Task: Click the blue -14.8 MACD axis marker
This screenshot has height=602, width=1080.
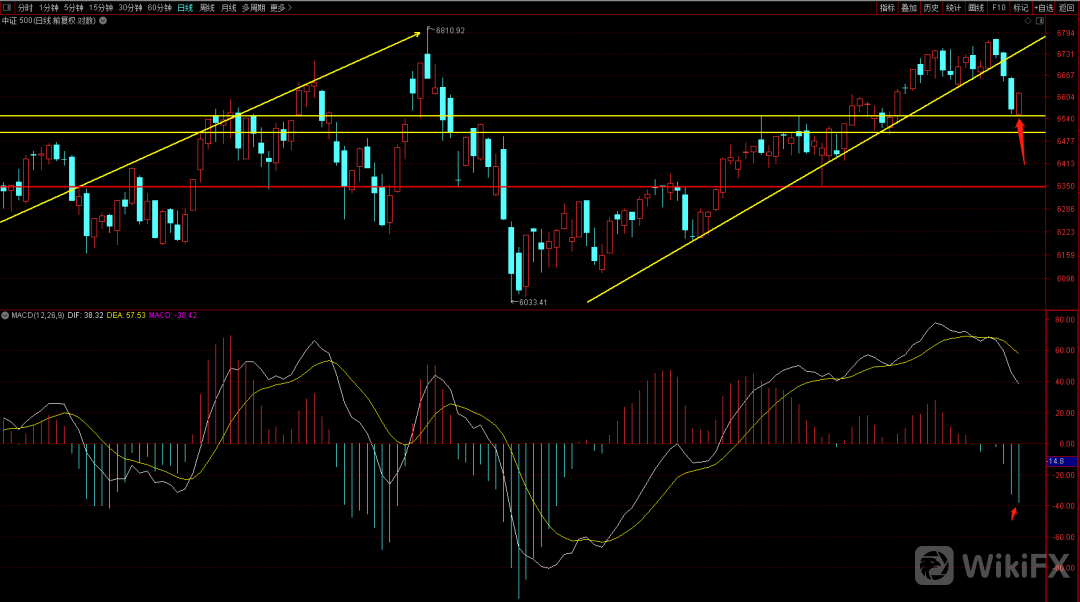Action: (1054, 461)
